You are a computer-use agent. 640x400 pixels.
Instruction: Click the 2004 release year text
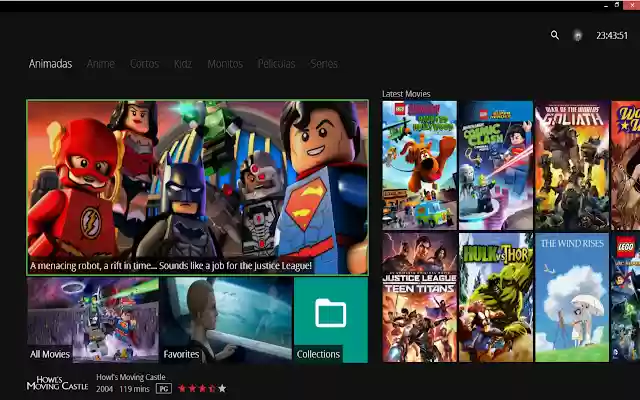click(x=104, y=389)
